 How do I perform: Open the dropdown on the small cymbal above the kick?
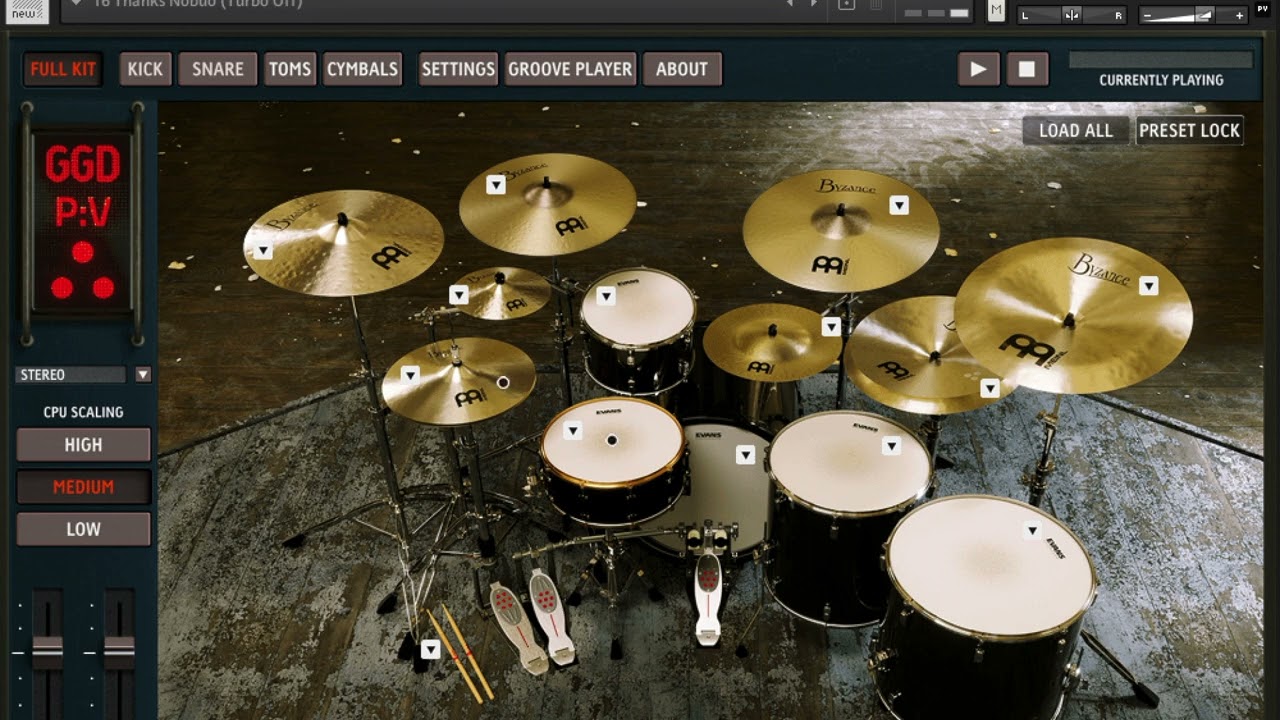tap(831, 327)
